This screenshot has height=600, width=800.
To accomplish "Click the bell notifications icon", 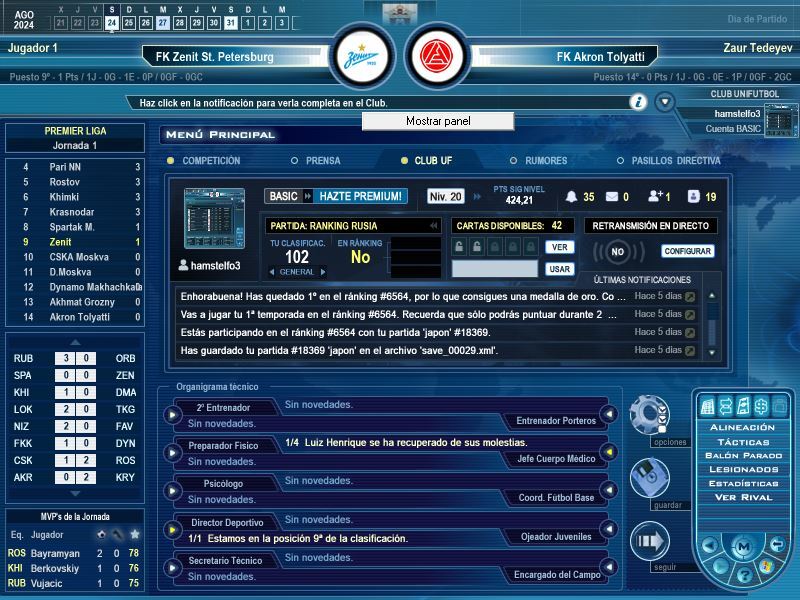I will [572, 197].
